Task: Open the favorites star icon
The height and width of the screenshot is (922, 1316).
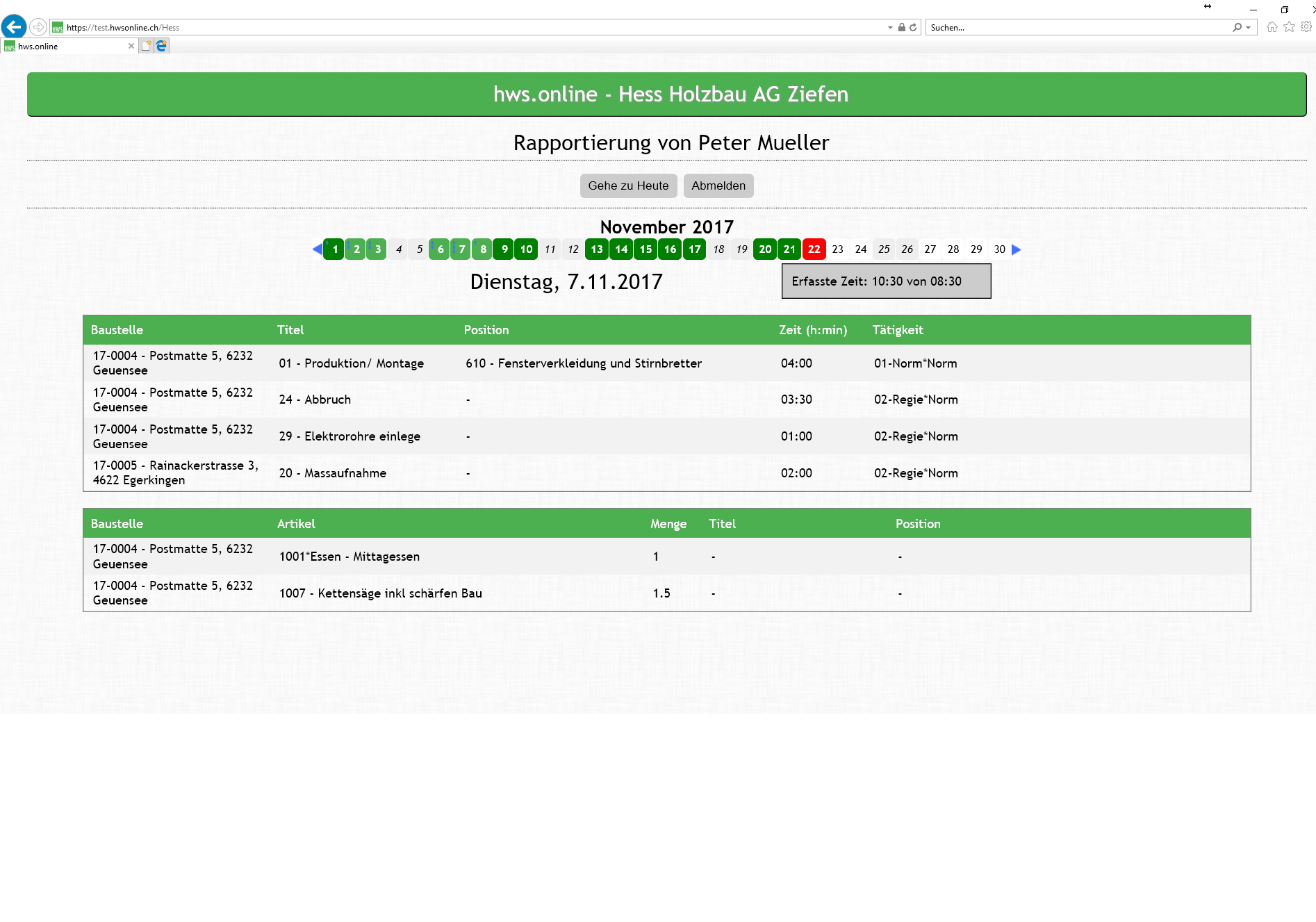Action: (1290, 27)
